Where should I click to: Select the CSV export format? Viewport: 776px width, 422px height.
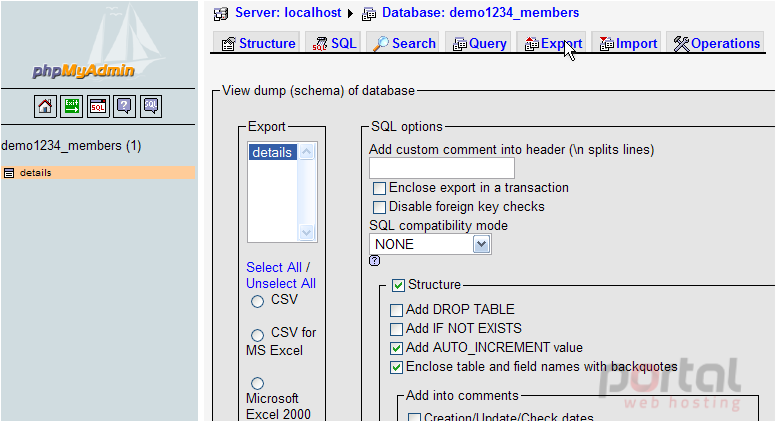pyautogui.click(x=257, y=301)
